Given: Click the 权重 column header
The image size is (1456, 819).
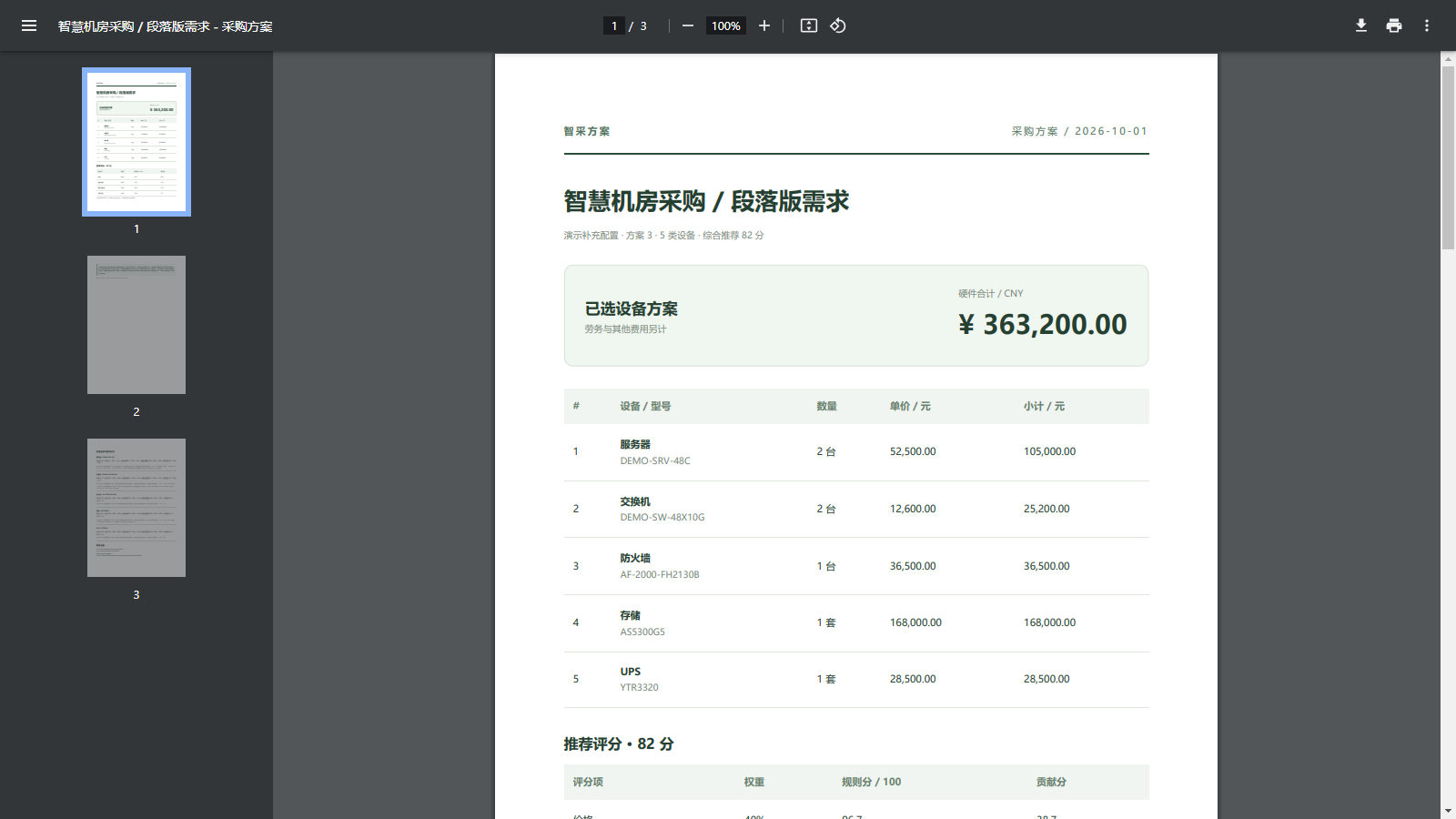Looking at the screenshot, I should 754,782.
